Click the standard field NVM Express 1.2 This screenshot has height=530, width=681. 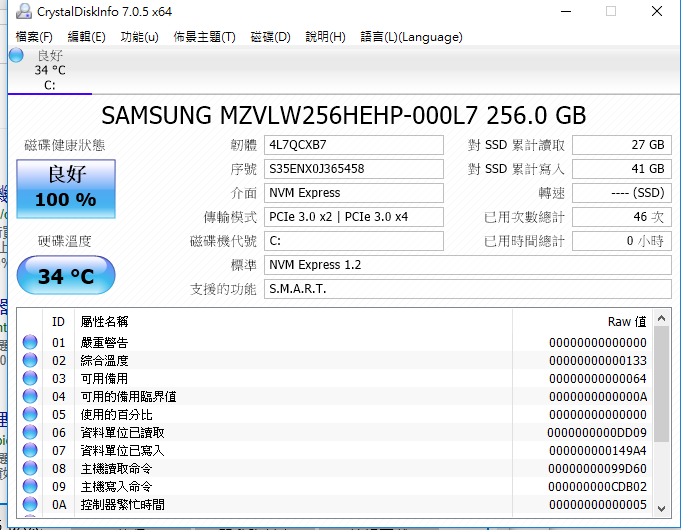coord(468,265)
